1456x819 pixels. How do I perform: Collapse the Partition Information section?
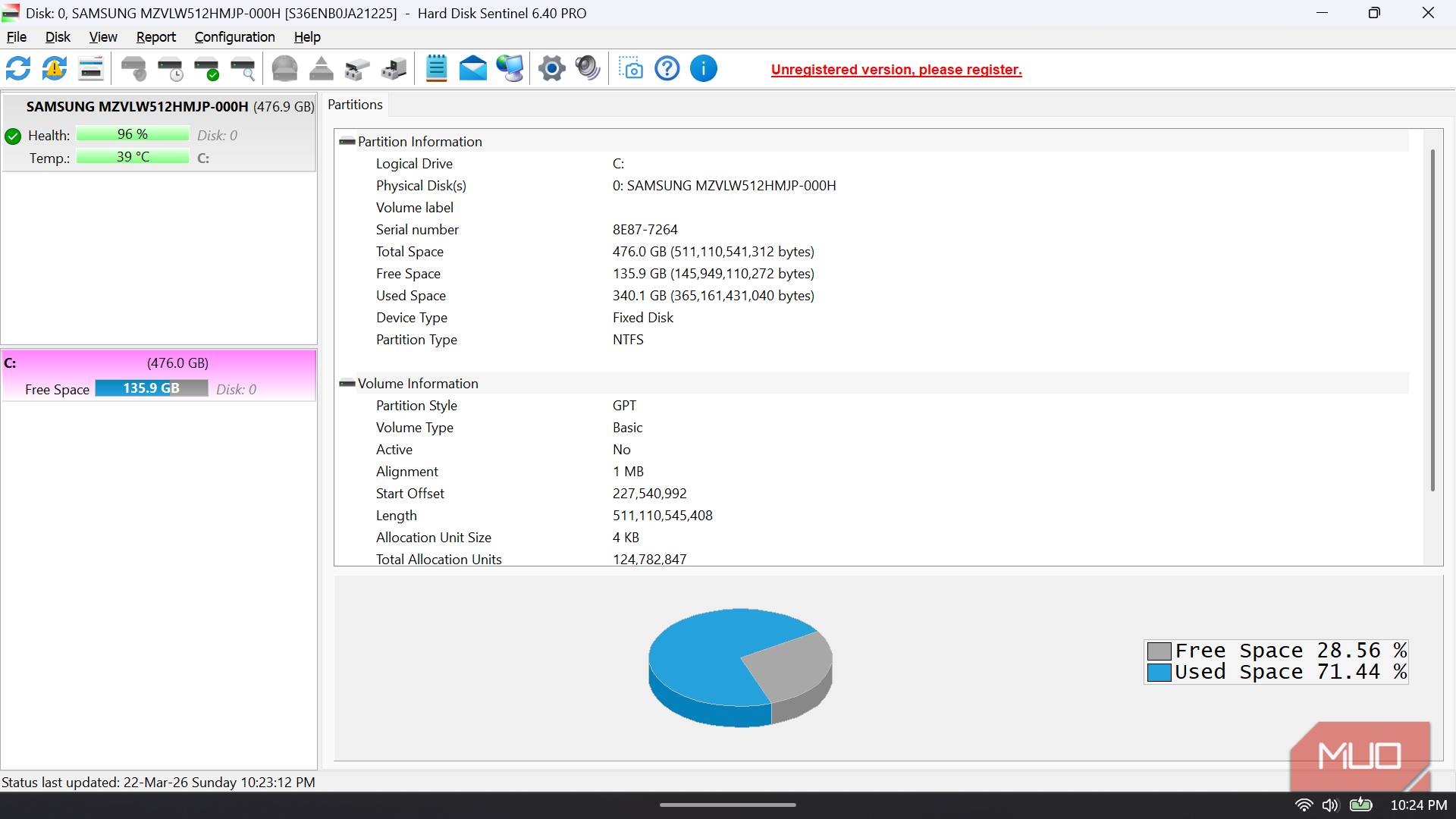pyautogui.click(x=347, y=142)
